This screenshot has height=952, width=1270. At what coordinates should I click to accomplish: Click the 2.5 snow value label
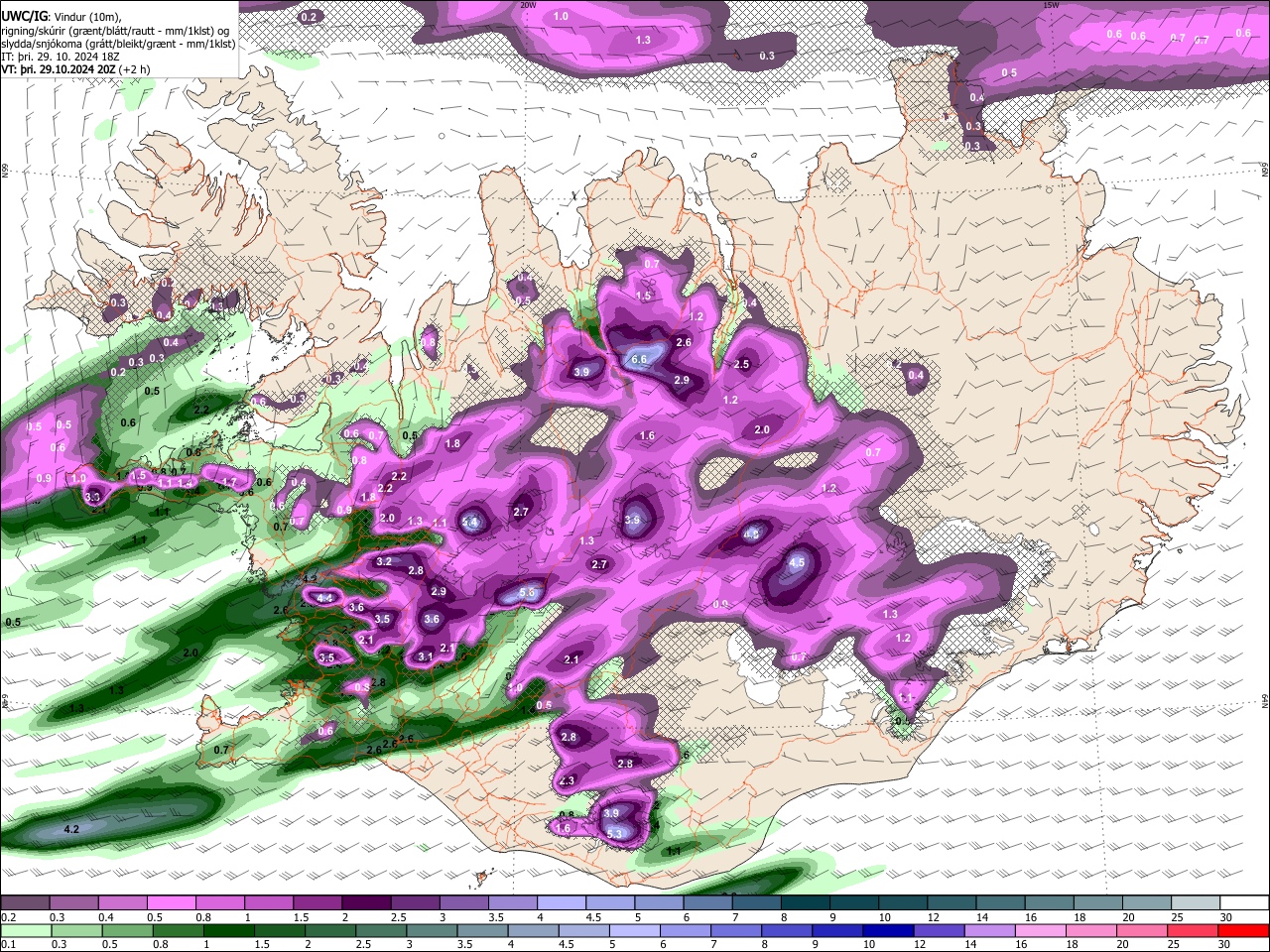[x=741, y=365]
